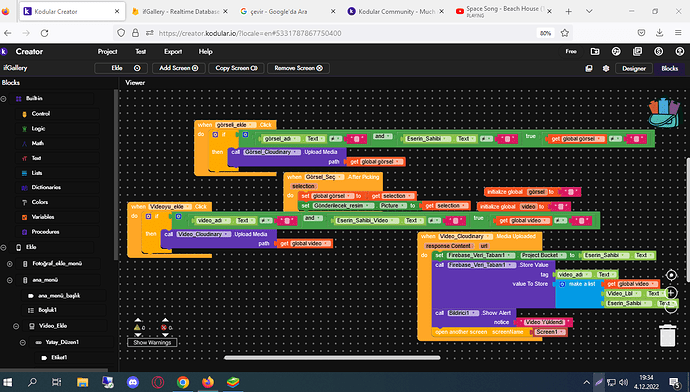Click the warnings count triangle indicator

(137, 327)
